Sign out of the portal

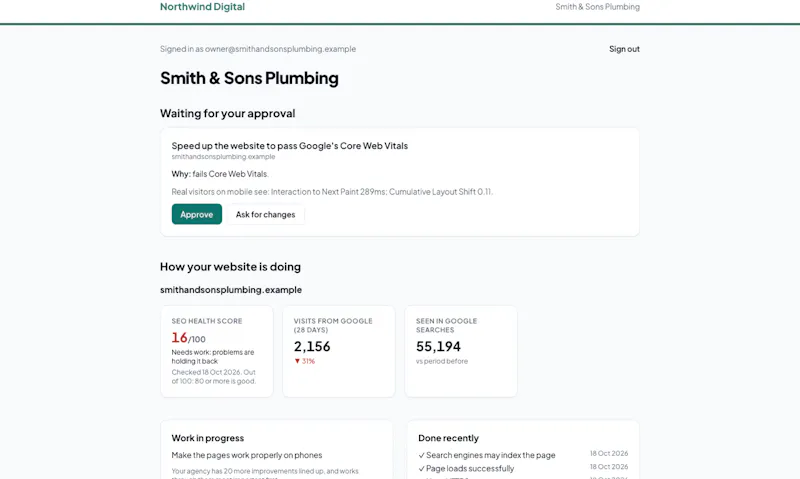[x=624, y=49]
